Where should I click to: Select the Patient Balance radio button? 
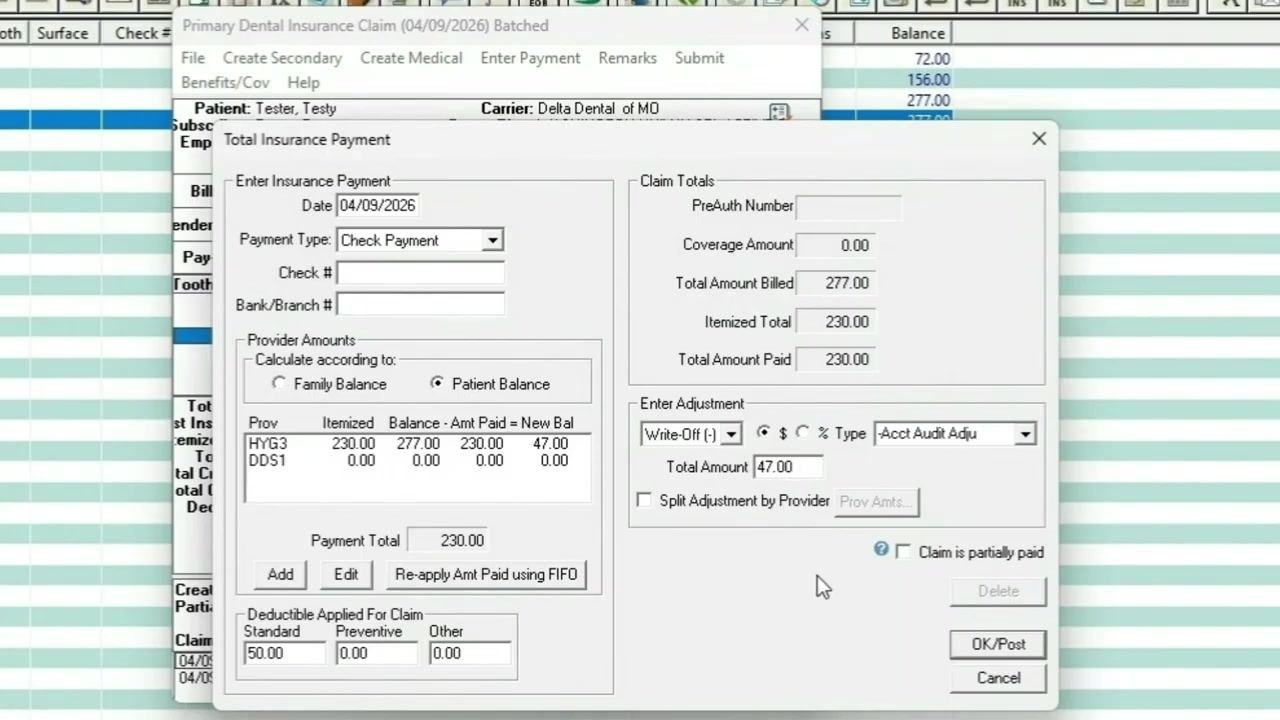tap(437, 383)
